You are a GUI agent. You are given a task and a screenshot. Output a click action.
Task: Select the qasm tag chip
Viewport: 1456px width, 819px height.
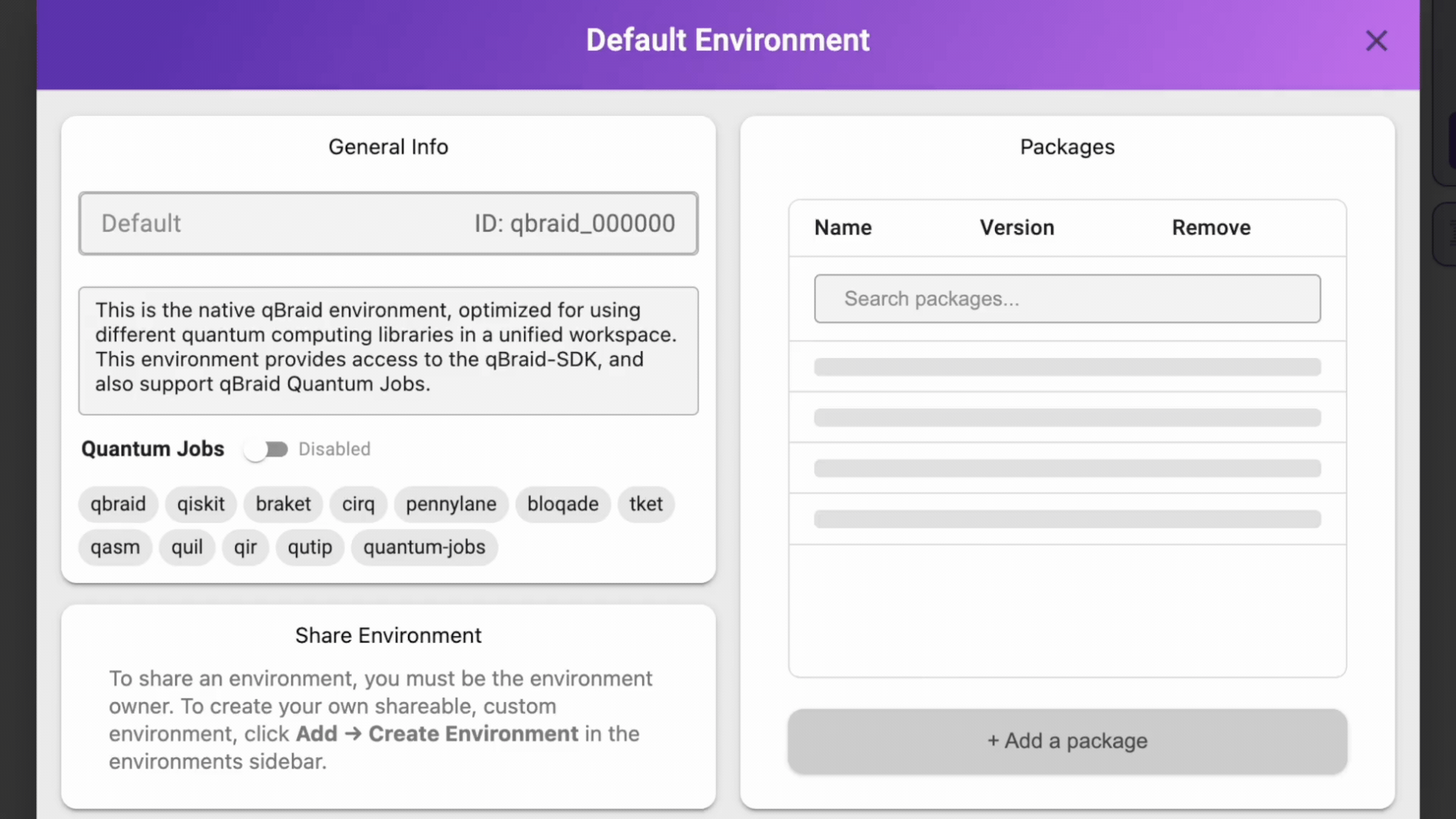click(115, 547)
